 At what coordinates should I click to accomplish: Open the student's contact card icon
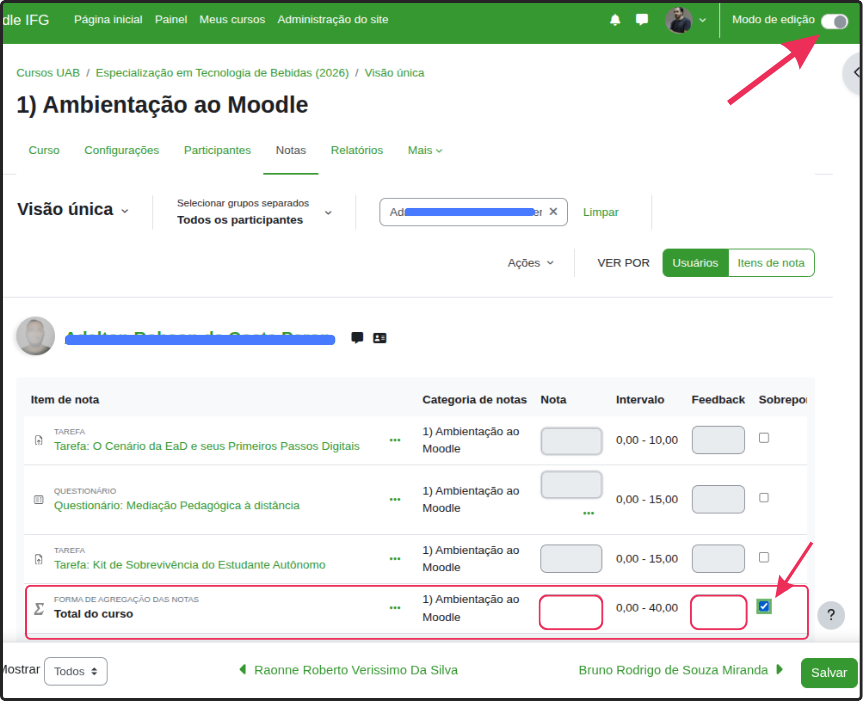(x=379, y=338)
